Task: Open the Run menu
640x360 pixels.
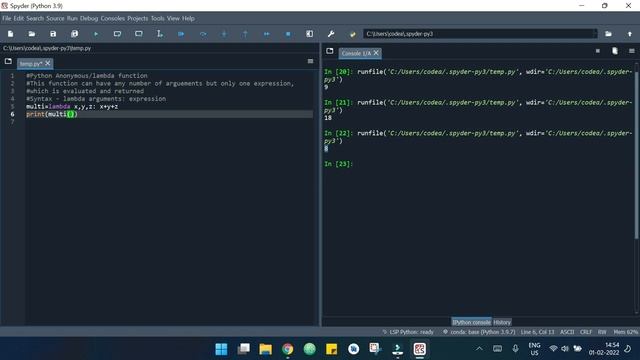Action: point(72,18)
